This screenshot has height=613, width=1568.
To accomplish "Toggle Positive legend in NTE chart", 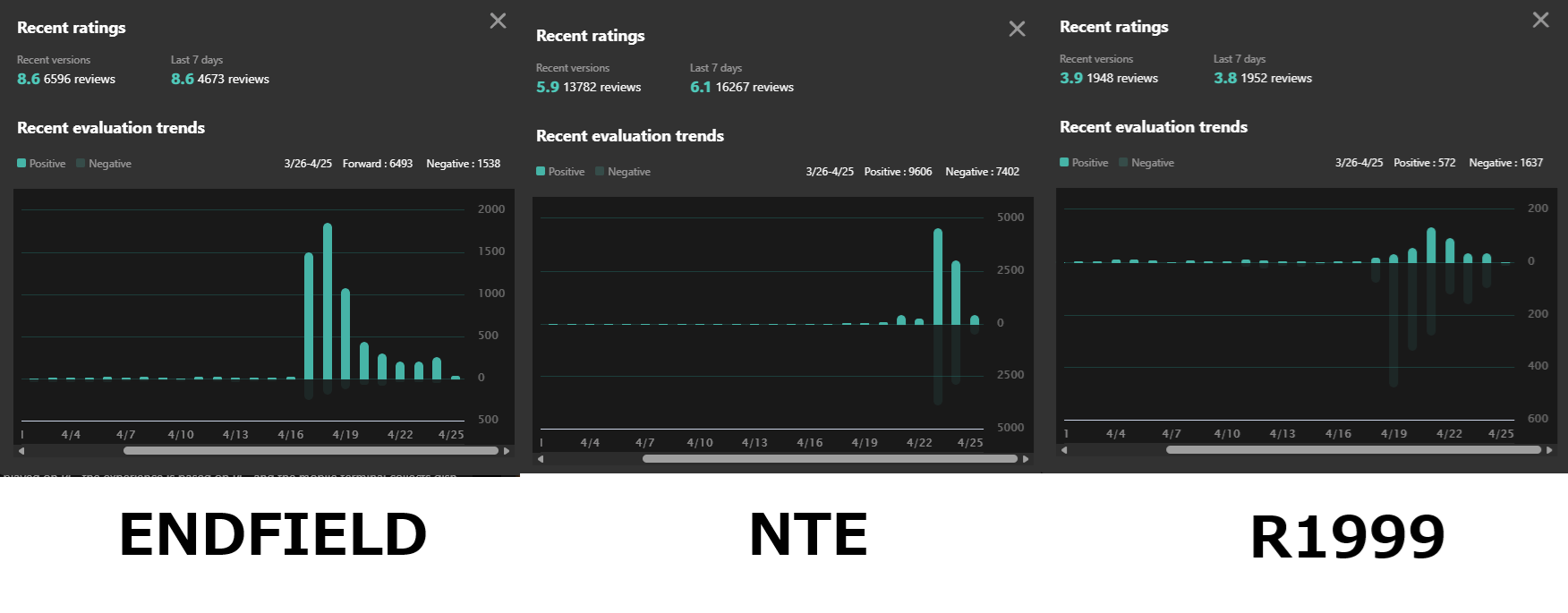I will [x=560, y=172].
